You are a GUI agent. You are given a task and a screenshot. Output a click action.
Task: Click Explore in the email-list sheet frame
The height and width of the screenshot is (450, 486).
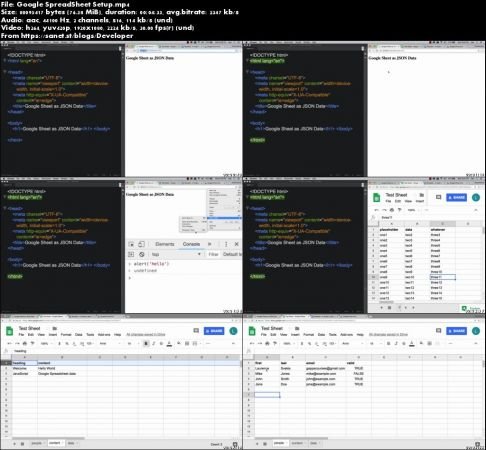[x=478, y=444]
